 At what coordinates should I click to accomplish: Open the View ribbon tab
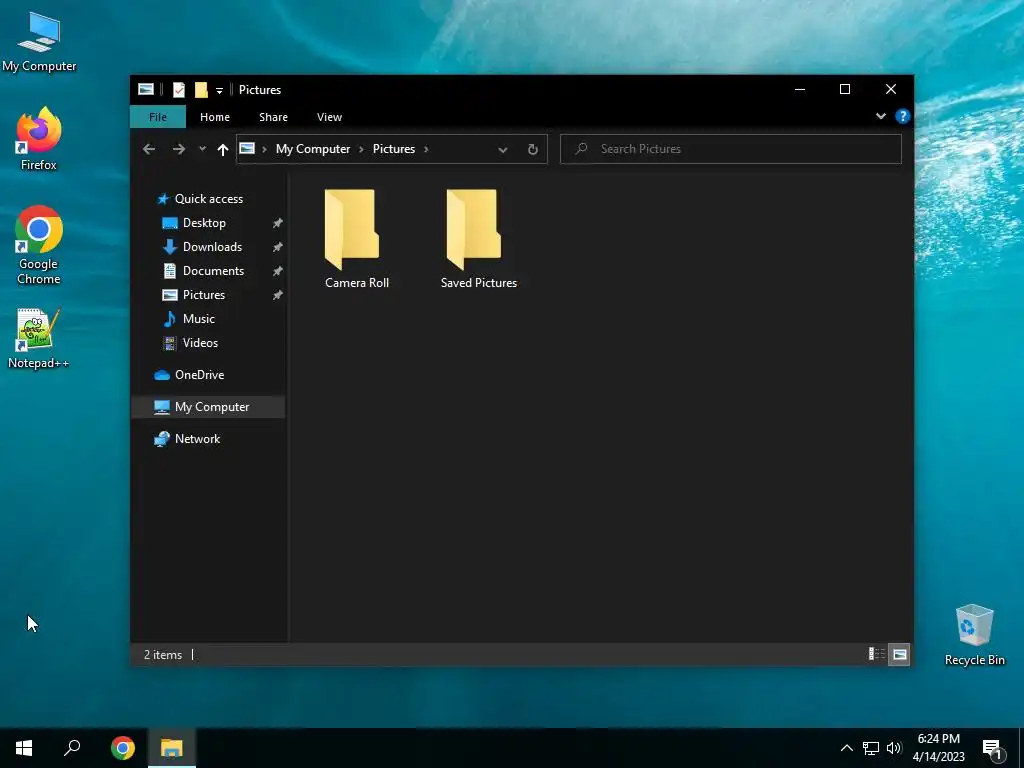[x=329, y=117]
